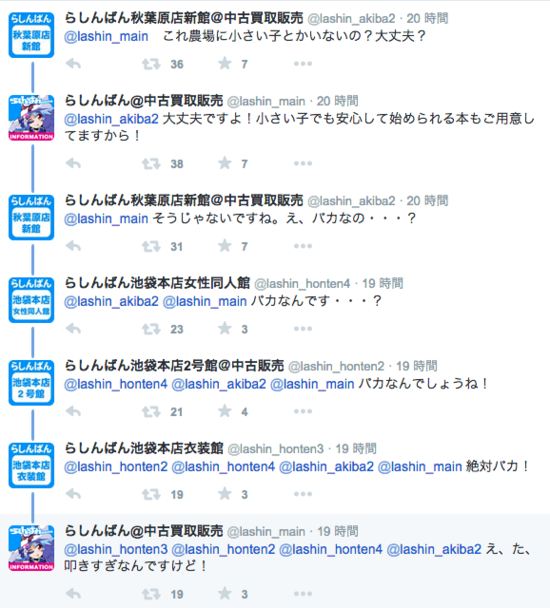Reply to the first lashin_akiba2 tweet
This screenshot has height=608, width=550.
(73, 64)
